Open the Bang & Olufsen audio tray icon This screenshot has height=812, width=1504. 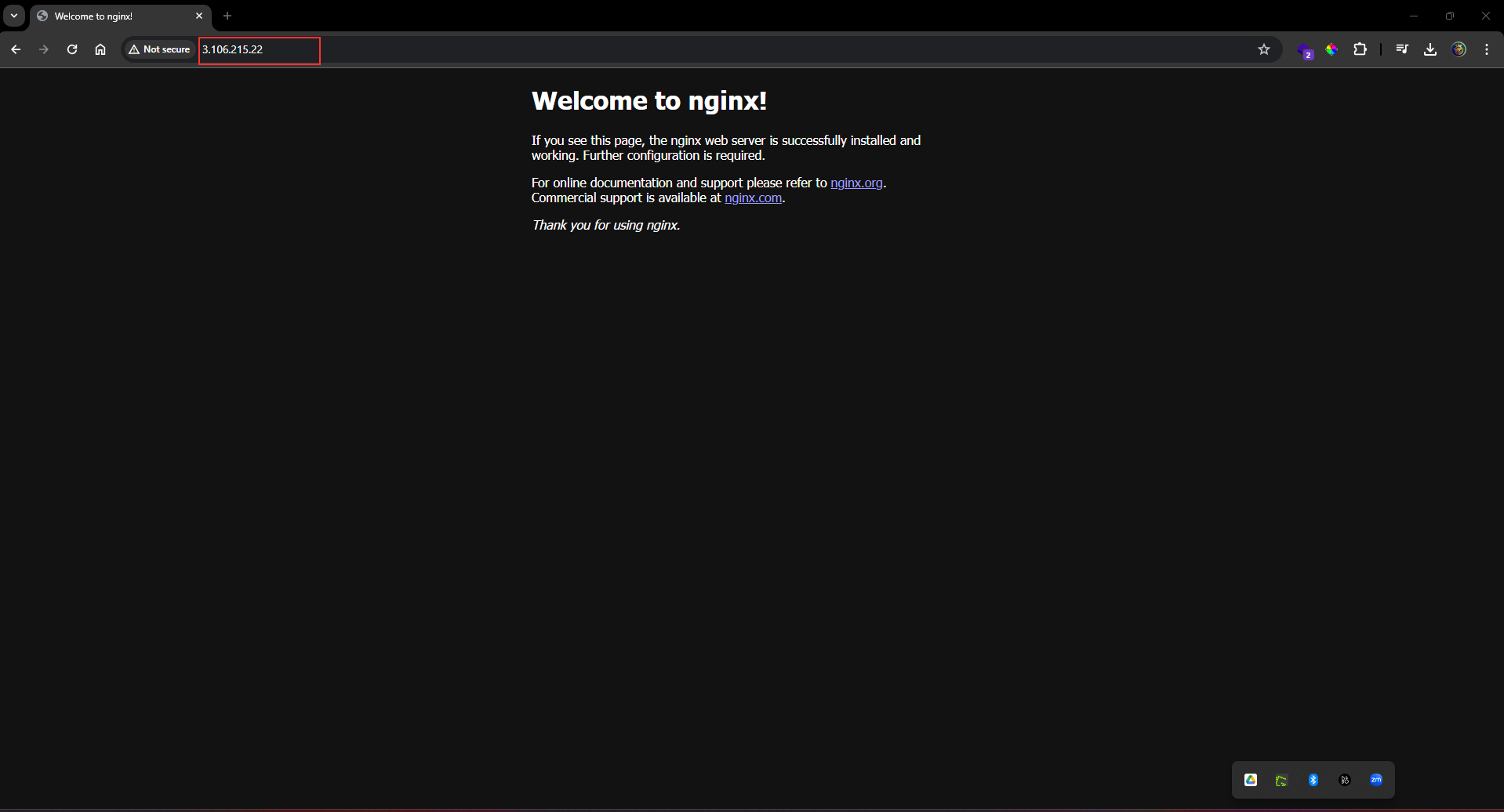coord(1345,780)
